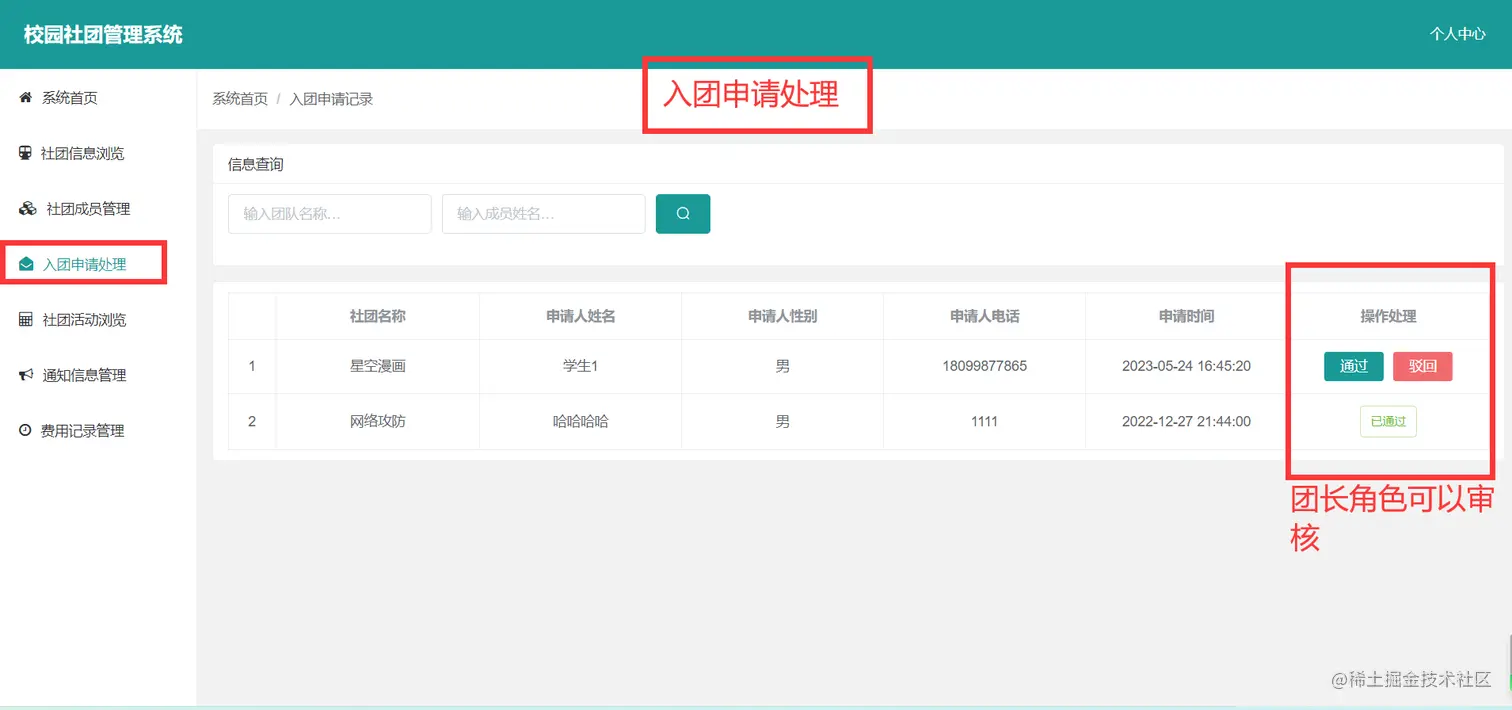Viewport: 1512px width, 710px height.
Task: Click the 操作处理 column header
Action: 1388,316
